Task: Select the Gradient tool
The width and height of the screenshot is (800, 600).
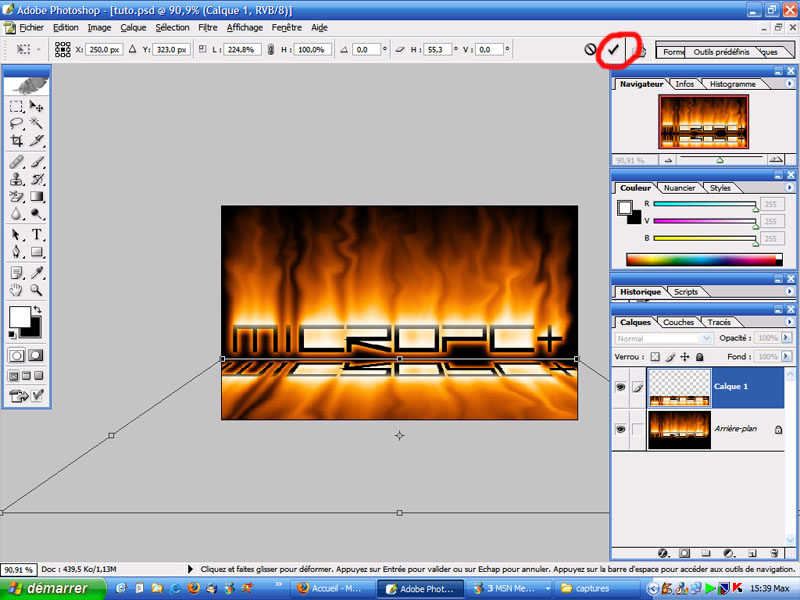Action: click(x=36, y=196)
